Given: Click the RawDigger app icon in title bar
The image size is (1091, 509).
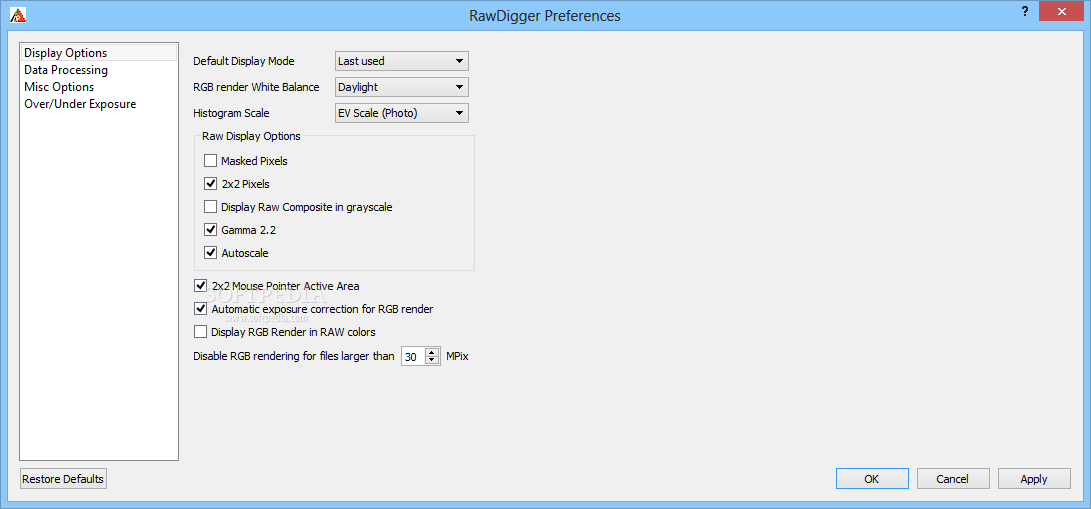Looking at the screenshot, I should (18, 15).
